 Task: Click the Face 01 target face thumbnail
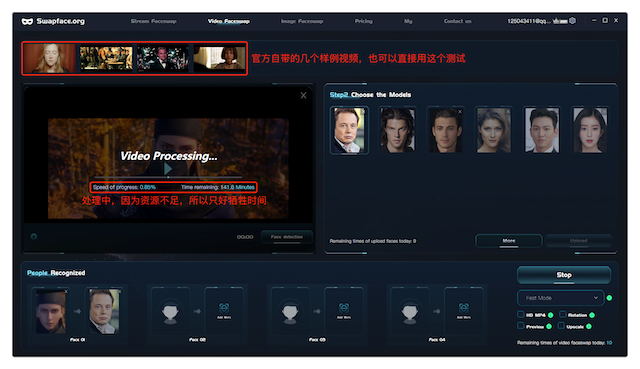[104, 311]
